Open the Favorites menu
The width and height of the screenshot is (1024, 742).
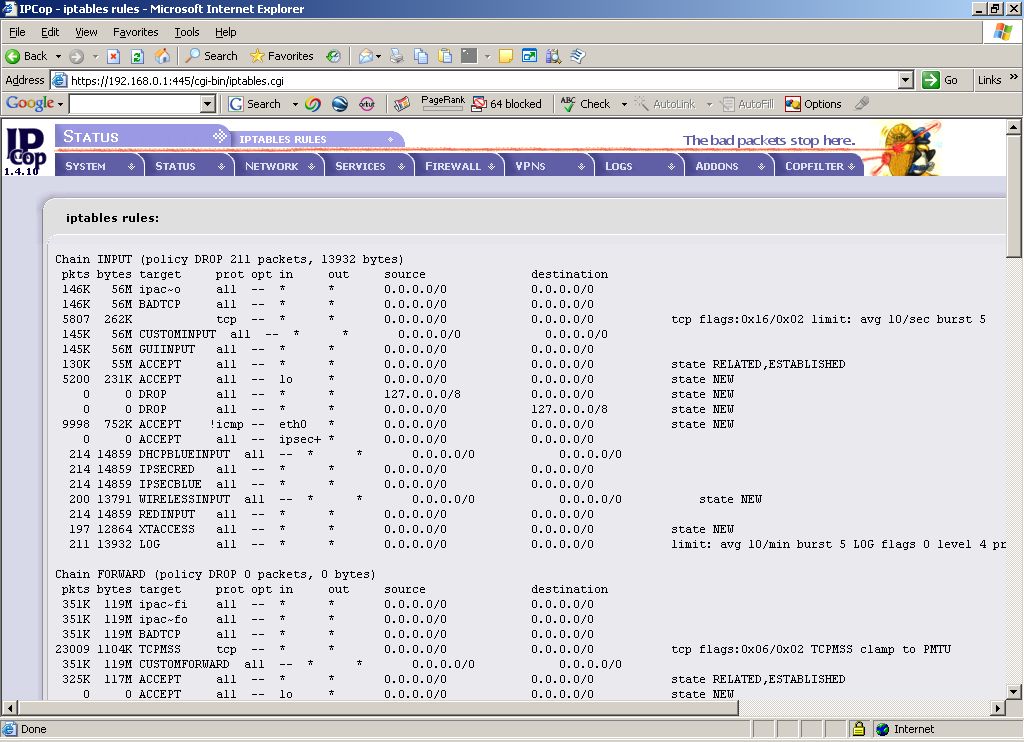(x=135, y=32)
